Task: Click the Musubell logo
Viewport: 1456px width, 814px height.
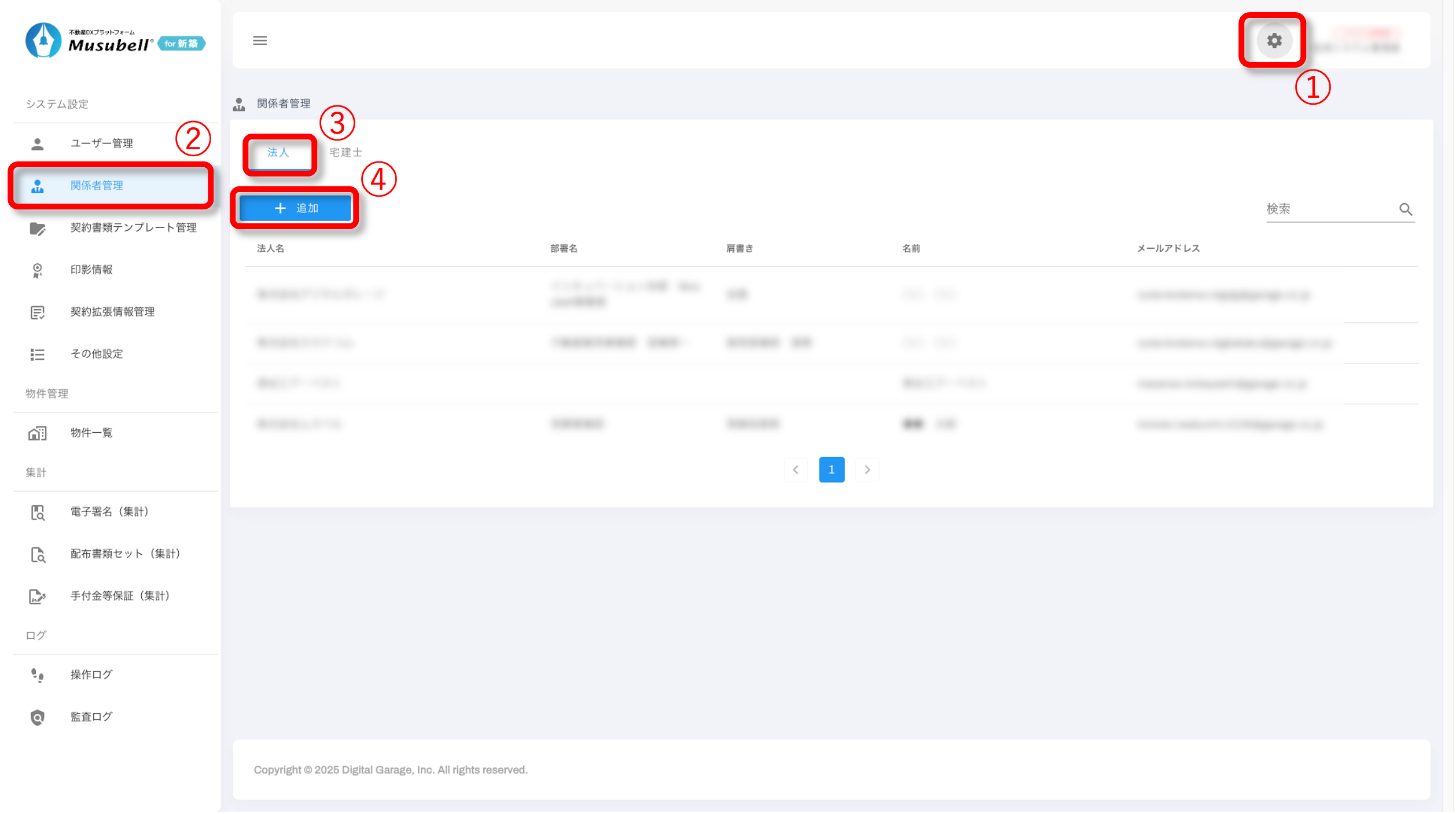Action: pyautogui.click(x=115, y=40)
